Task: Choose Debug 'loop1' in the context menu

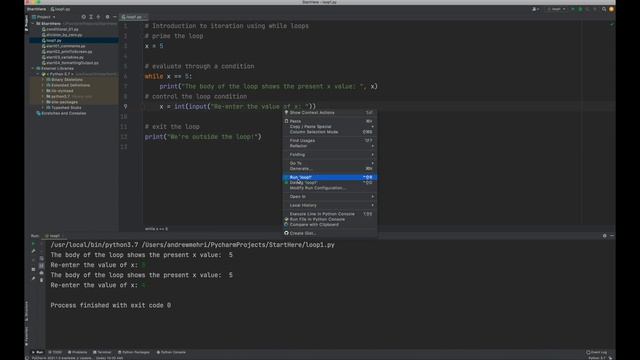Action: click(x=329, y=182)
